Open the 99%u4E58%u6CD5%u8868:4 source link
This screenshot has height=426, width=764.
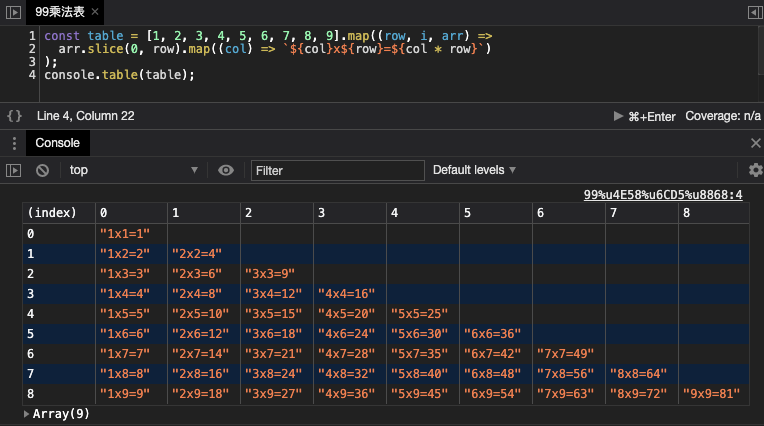pyautogui.click(x=663, y=194)
